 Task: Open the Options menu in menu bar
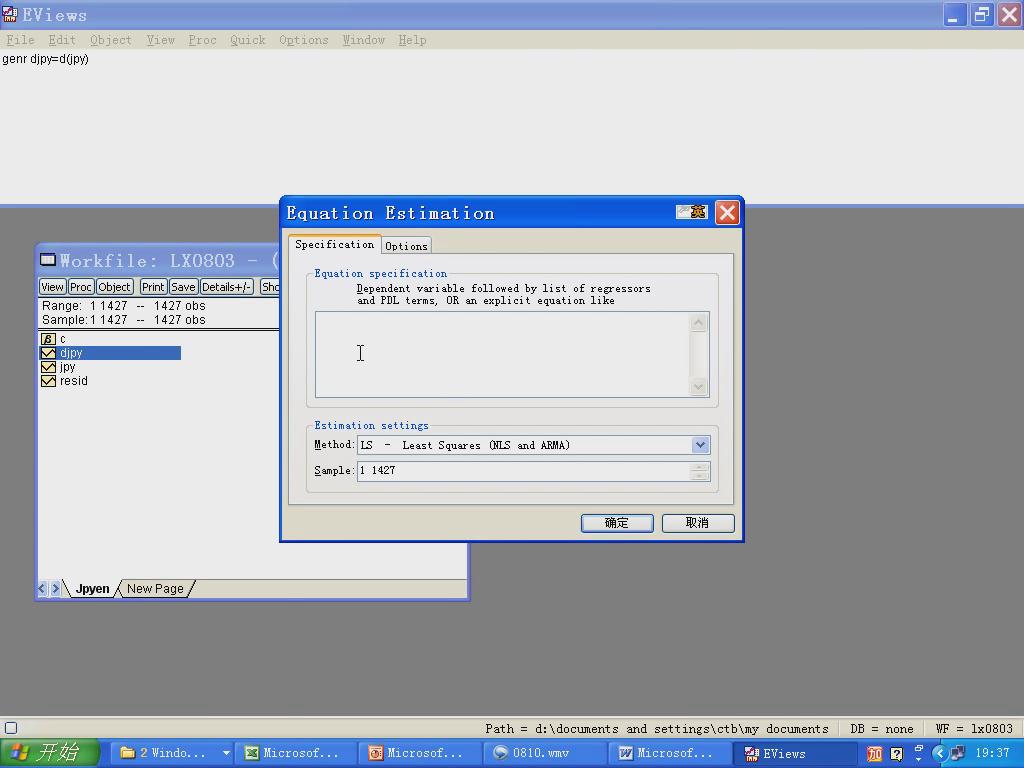[304, 40]
